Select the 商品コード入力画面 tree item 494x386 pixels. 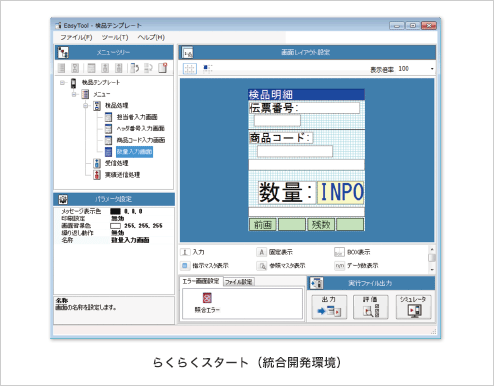[x=140, y=140]
